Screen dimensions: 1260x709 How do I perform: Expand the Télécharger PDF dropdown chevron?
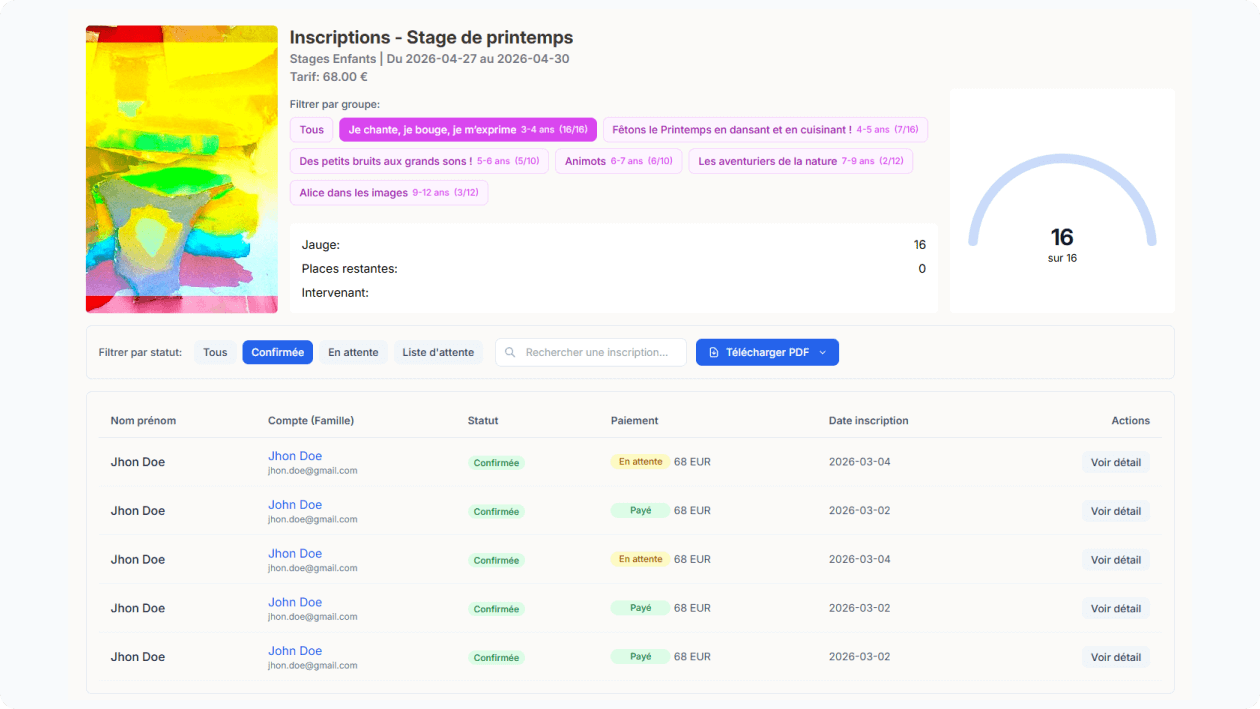click(823, 353)
